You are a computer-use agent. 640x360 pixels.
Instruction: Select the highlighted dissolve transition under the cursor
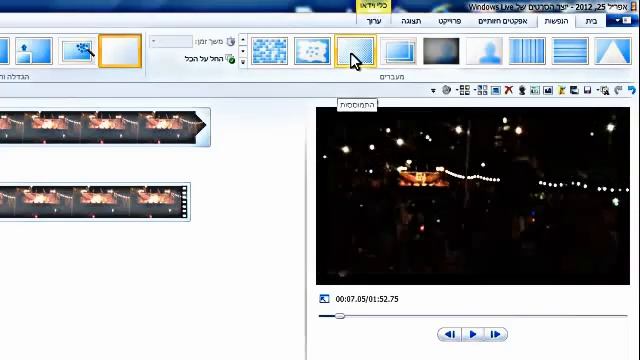[x=355, y=51]
